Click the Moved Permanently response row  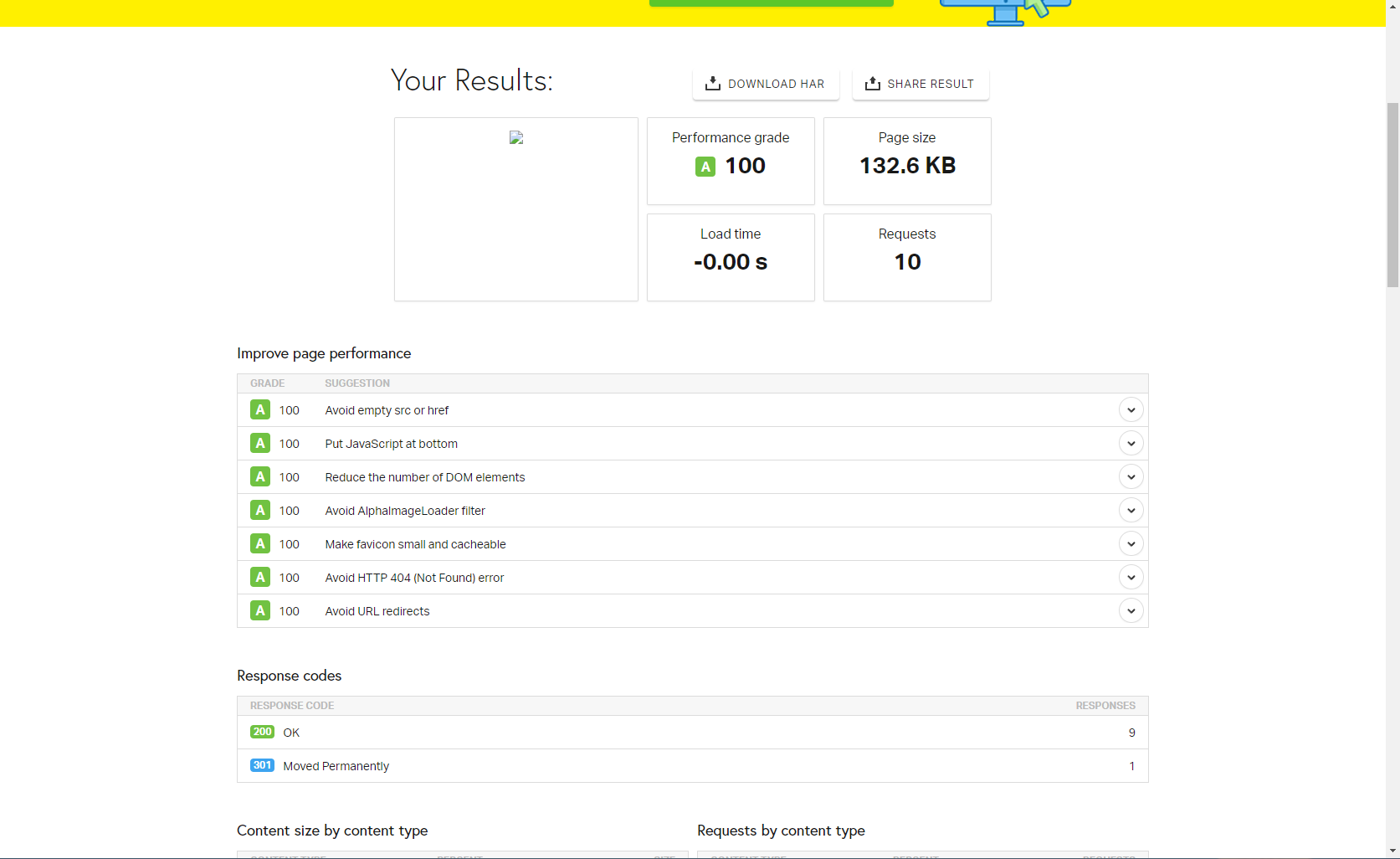coord(691,766)
